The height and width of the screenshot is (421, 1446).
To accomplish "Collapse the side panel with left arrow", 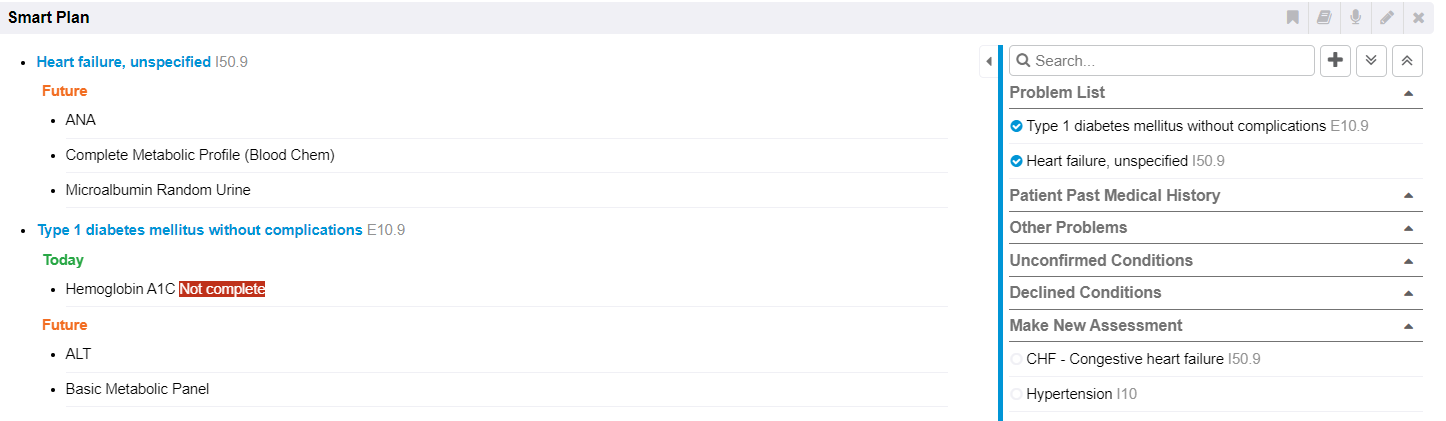I will coord(988,61).
